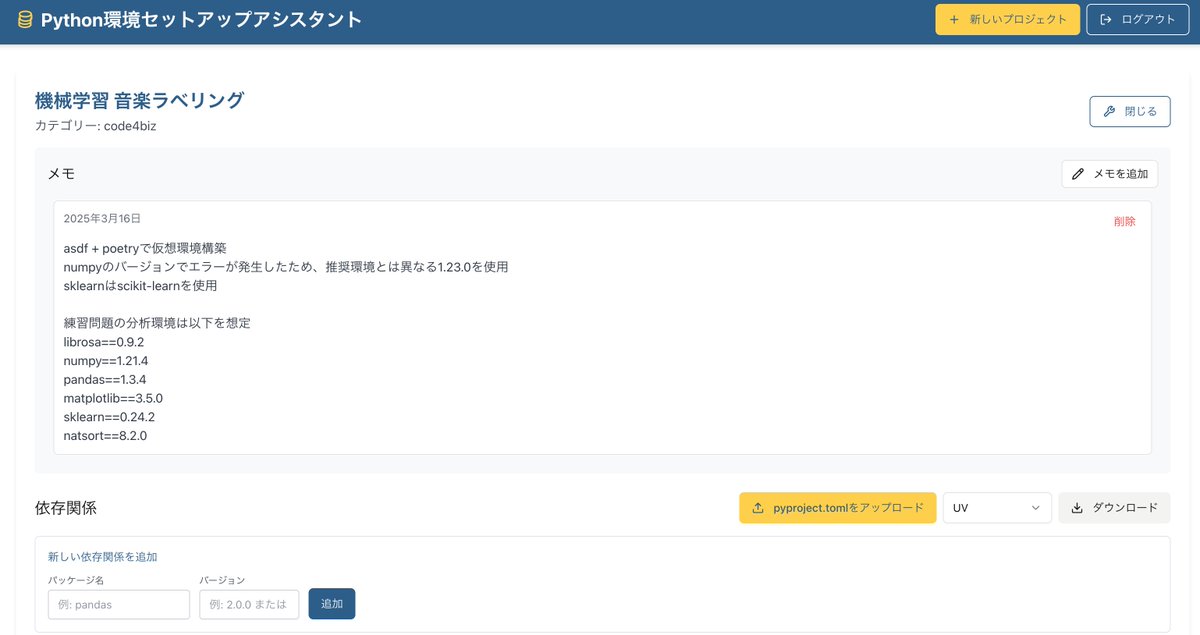Delete the memo via 削除 link
The height and width of the screenshot is (635, 1200).
[1124, 221]
